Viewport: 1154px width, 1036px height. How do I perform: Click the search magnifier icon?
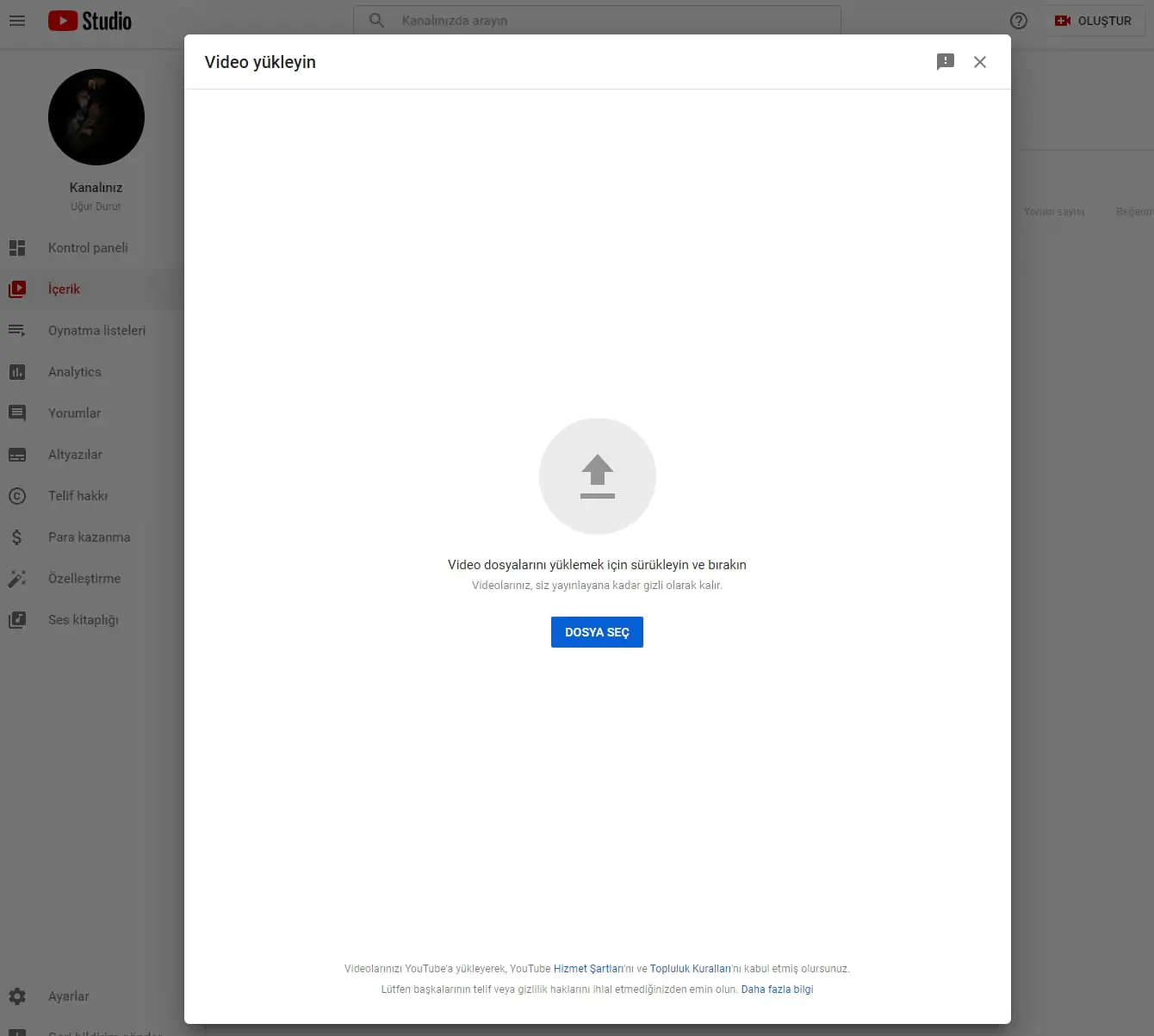tap(376, 20)
